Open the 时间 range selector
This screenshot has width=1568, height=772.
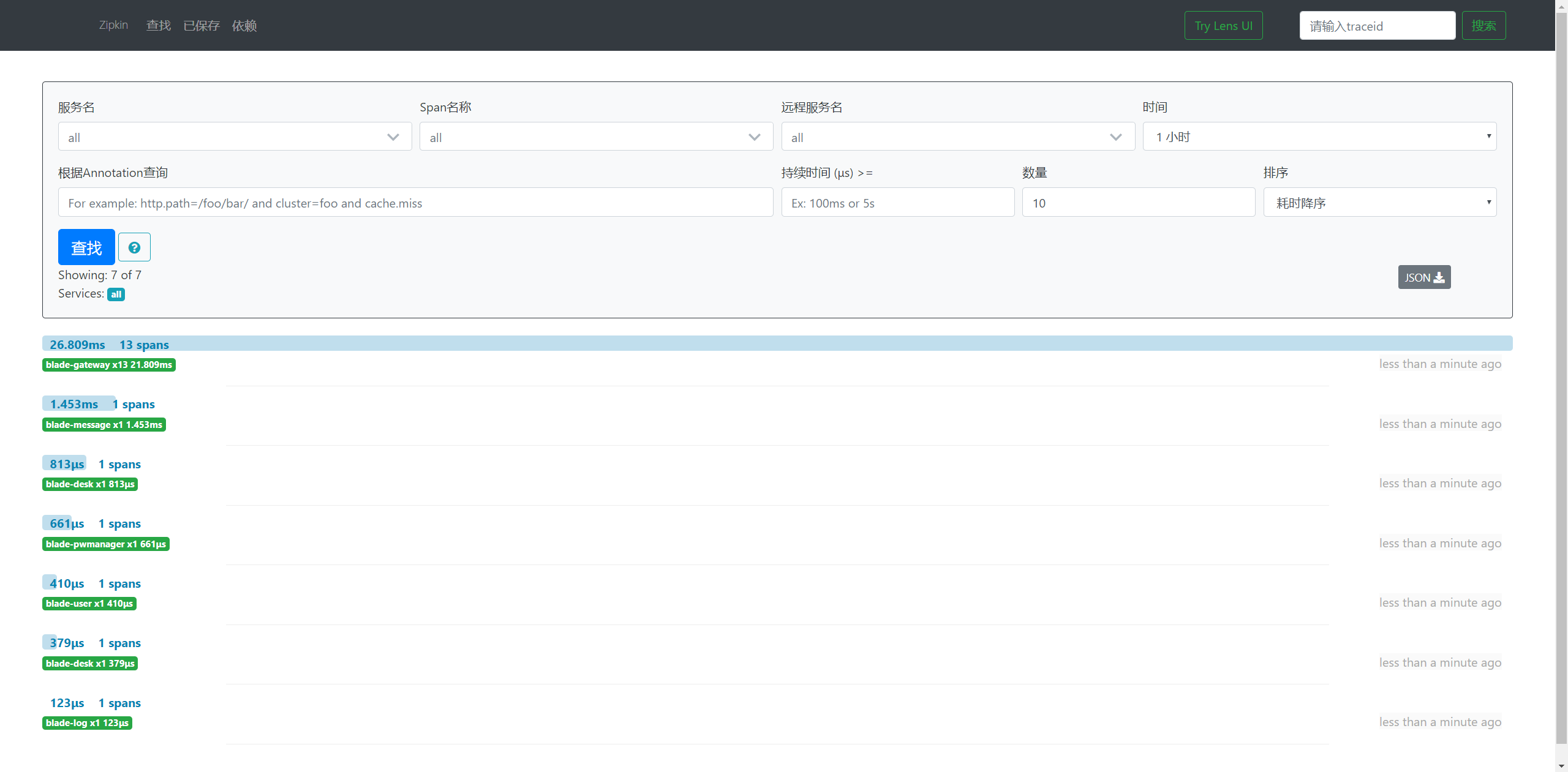pyautogui.click(x=1319, y=137)
